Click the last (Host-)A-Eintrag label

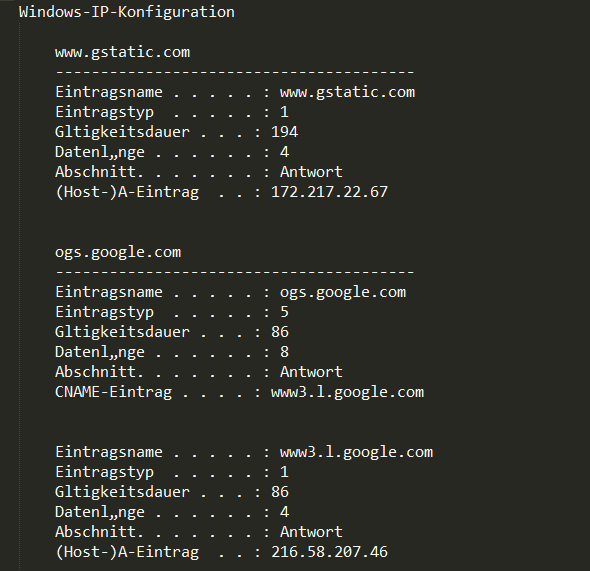(127, 552)
